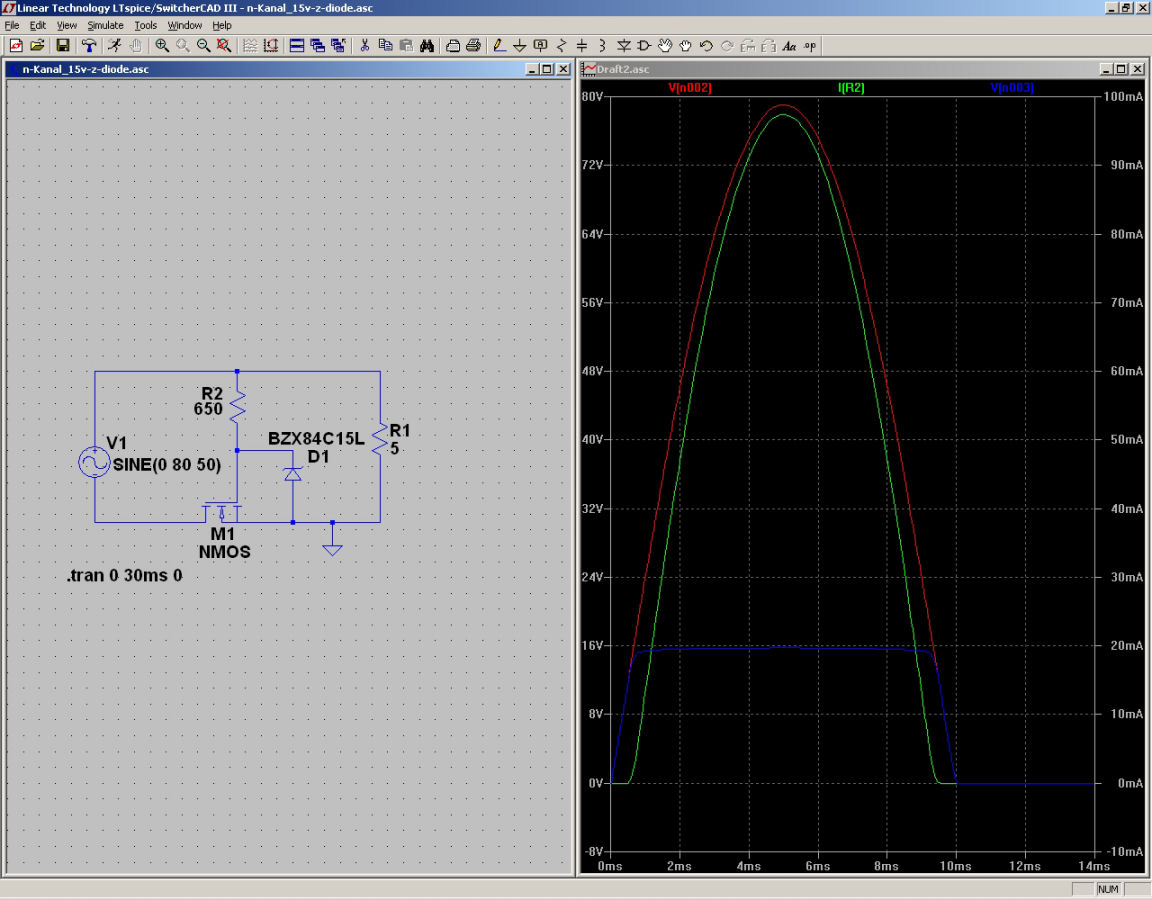Screen dimensions: 1152x900
Task: Click the New Schematic toolbar icon
Action: coord(15,46)
